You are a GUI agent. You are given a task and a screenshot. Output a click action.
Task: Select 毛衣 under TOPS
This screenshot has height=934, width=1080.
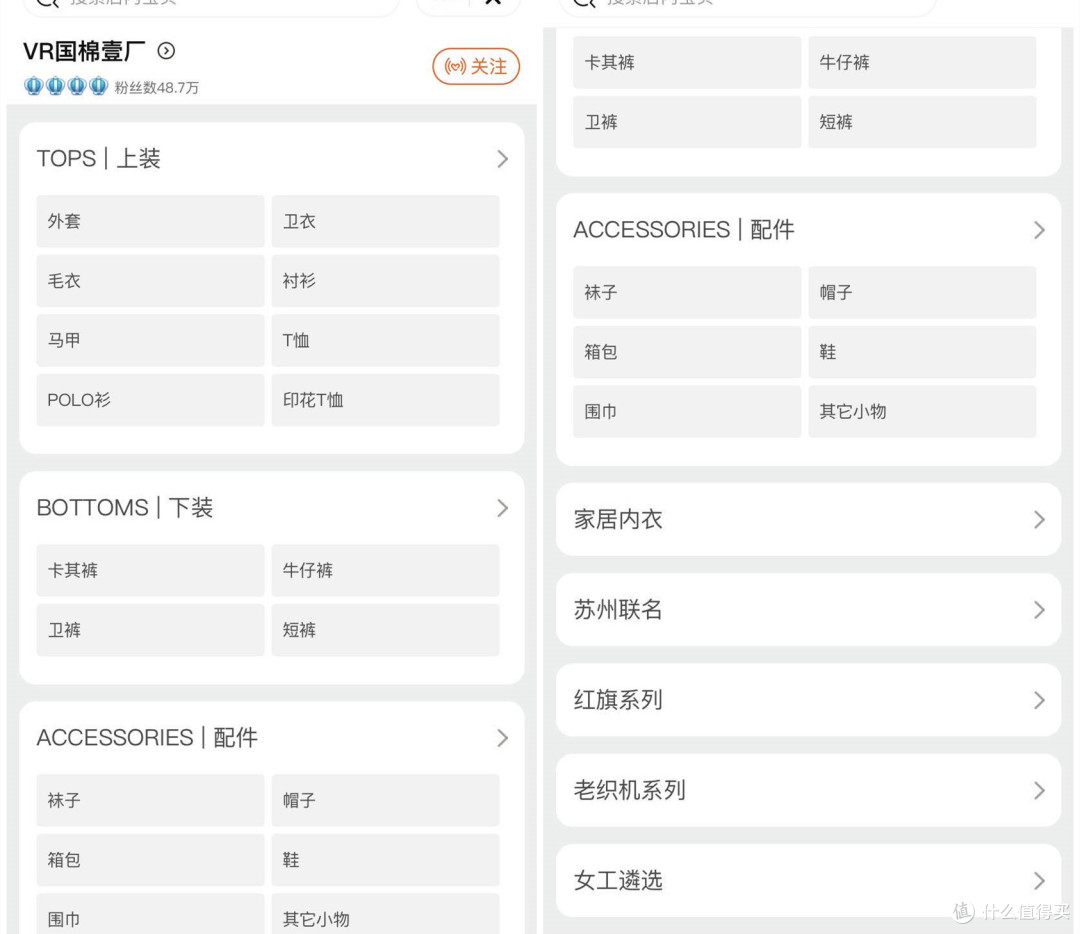[150, 281]
